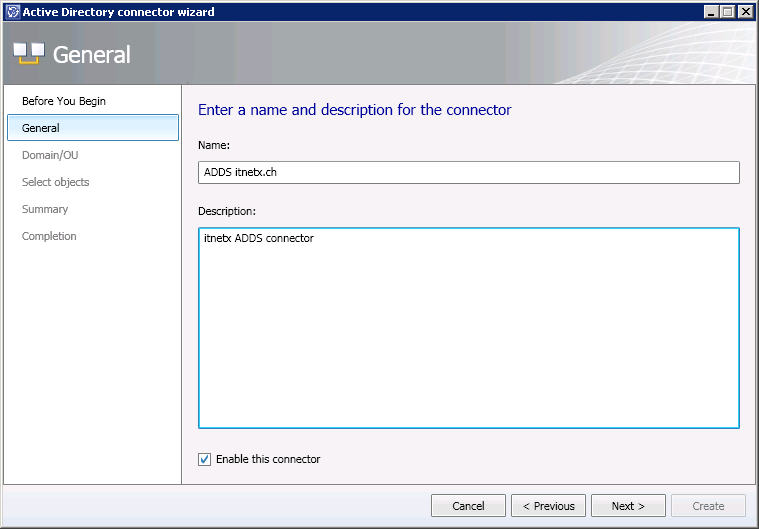This screenshot has height=529, width=759.
Task: Click the Name field containing ADDS itnetx.ch
Action: pyautogui.click(x=469, y=173)
